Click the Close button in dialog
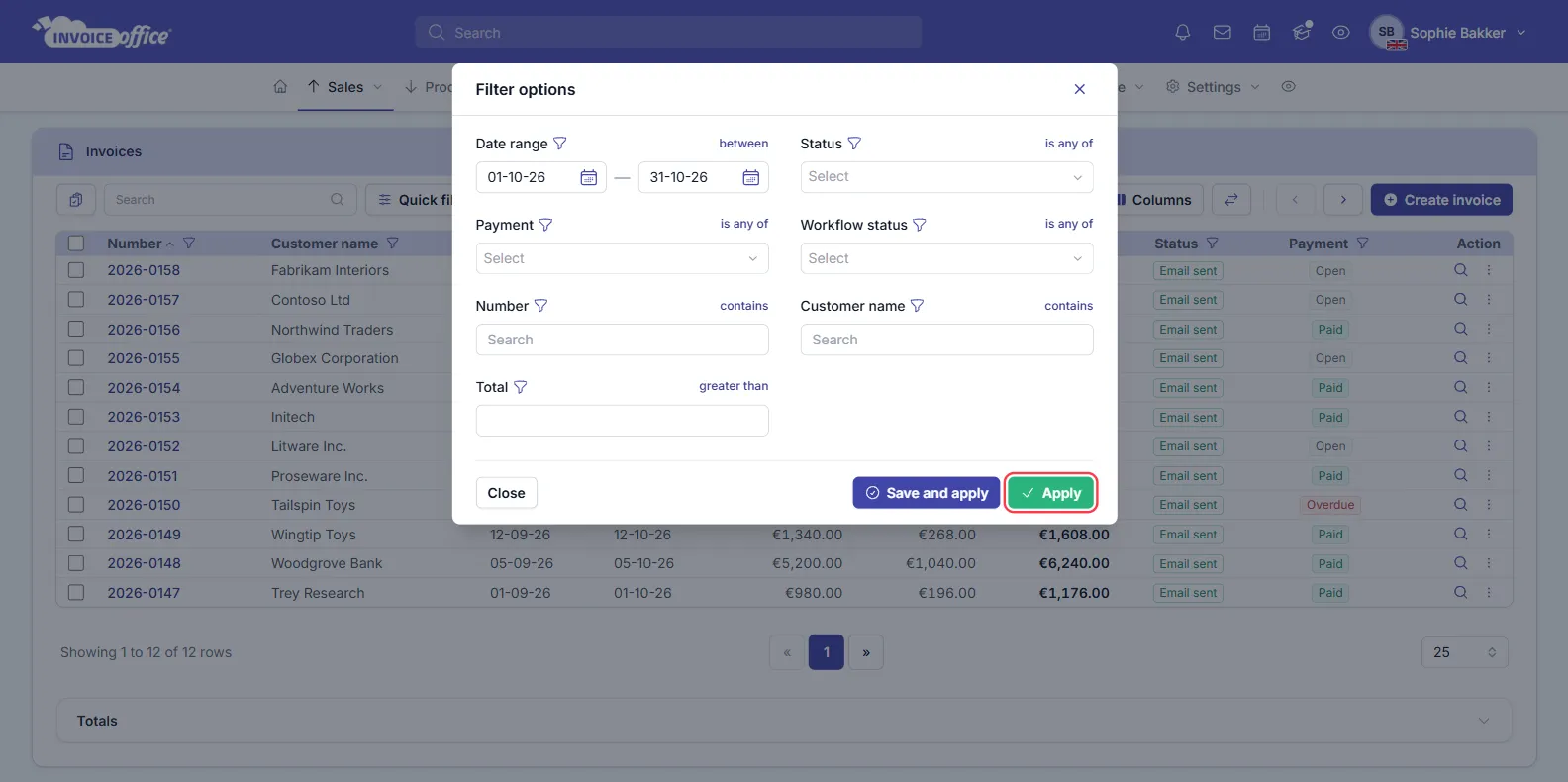This screenshot has height=782, width=1568. (506, 493)
